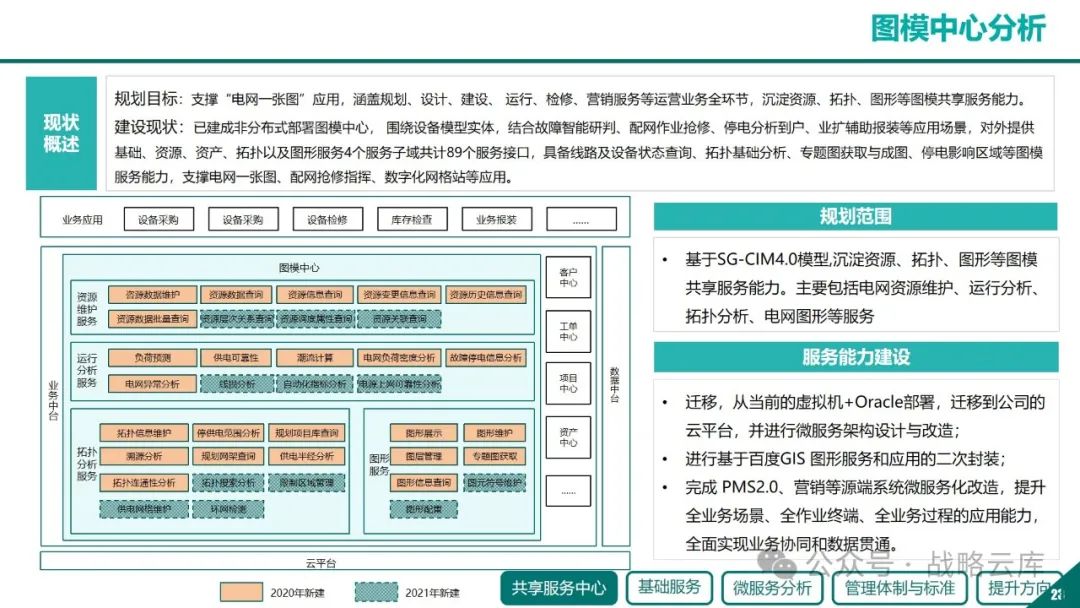Select the 故障停电信息分析 service box
This screenshot has height=608, width=1080.
coord(486,358)
